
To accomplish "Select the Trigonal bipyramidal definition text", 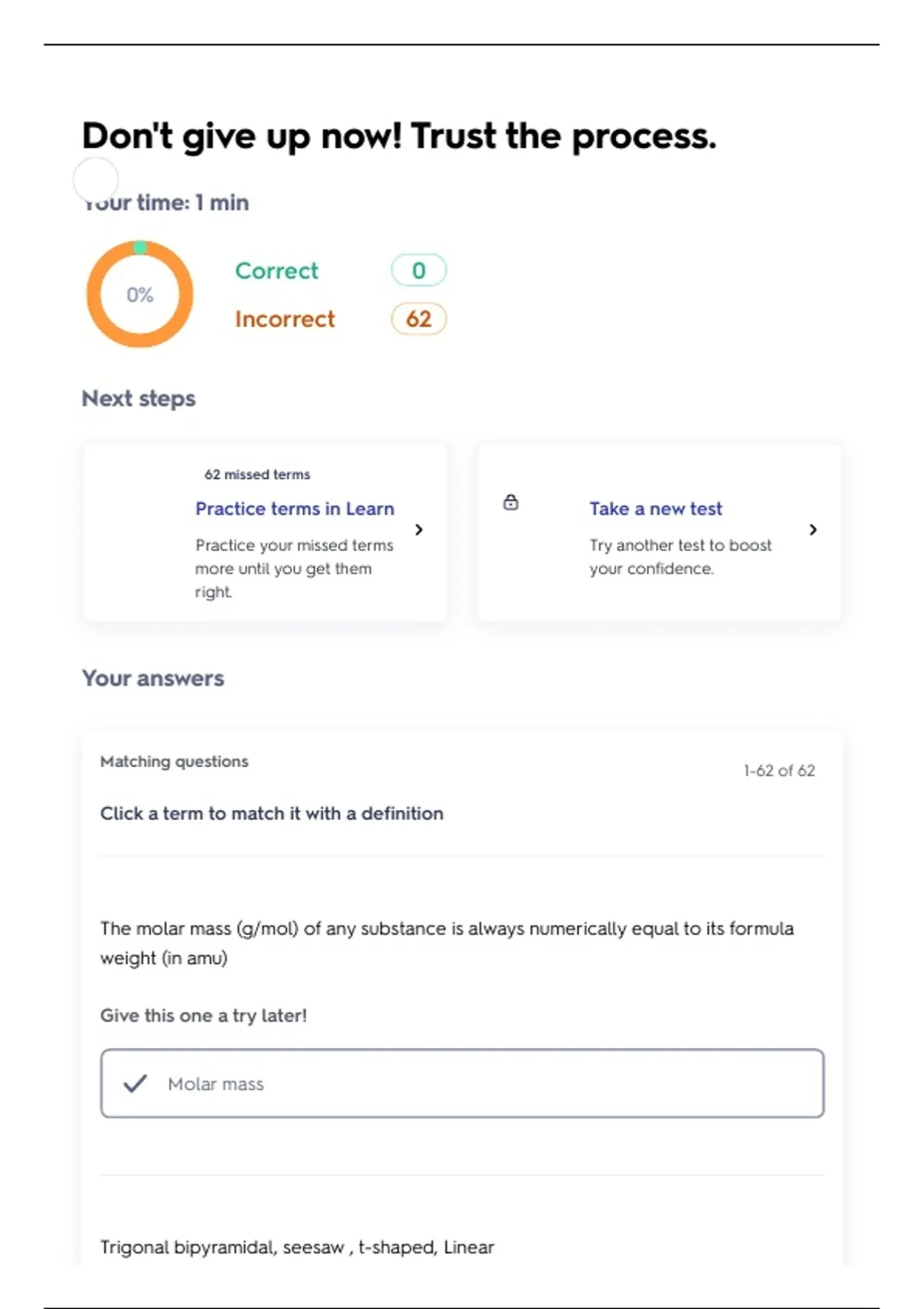I will click(297, 1247).
